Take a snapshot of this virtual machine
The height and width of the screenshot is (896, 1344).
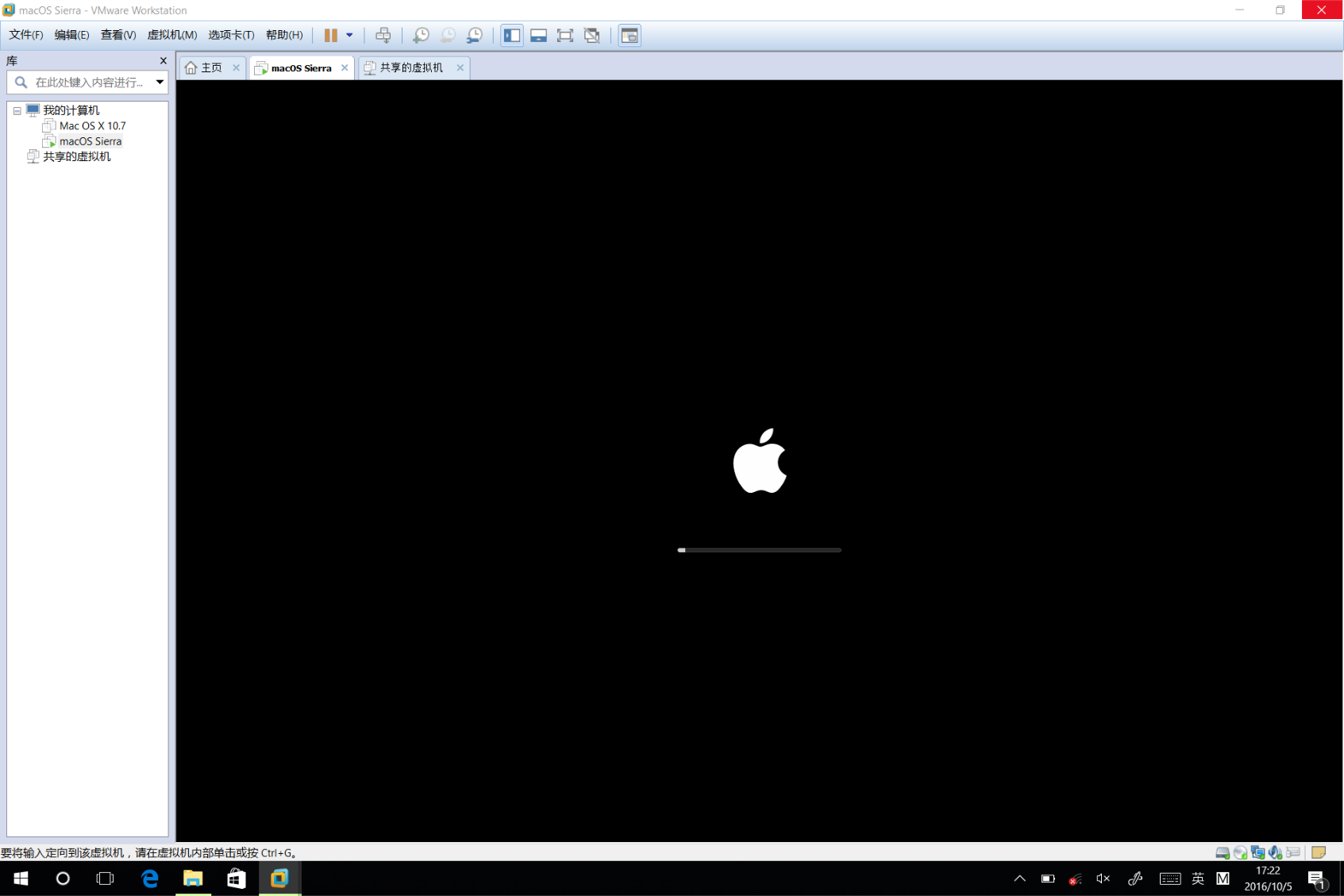coord(421,35)
